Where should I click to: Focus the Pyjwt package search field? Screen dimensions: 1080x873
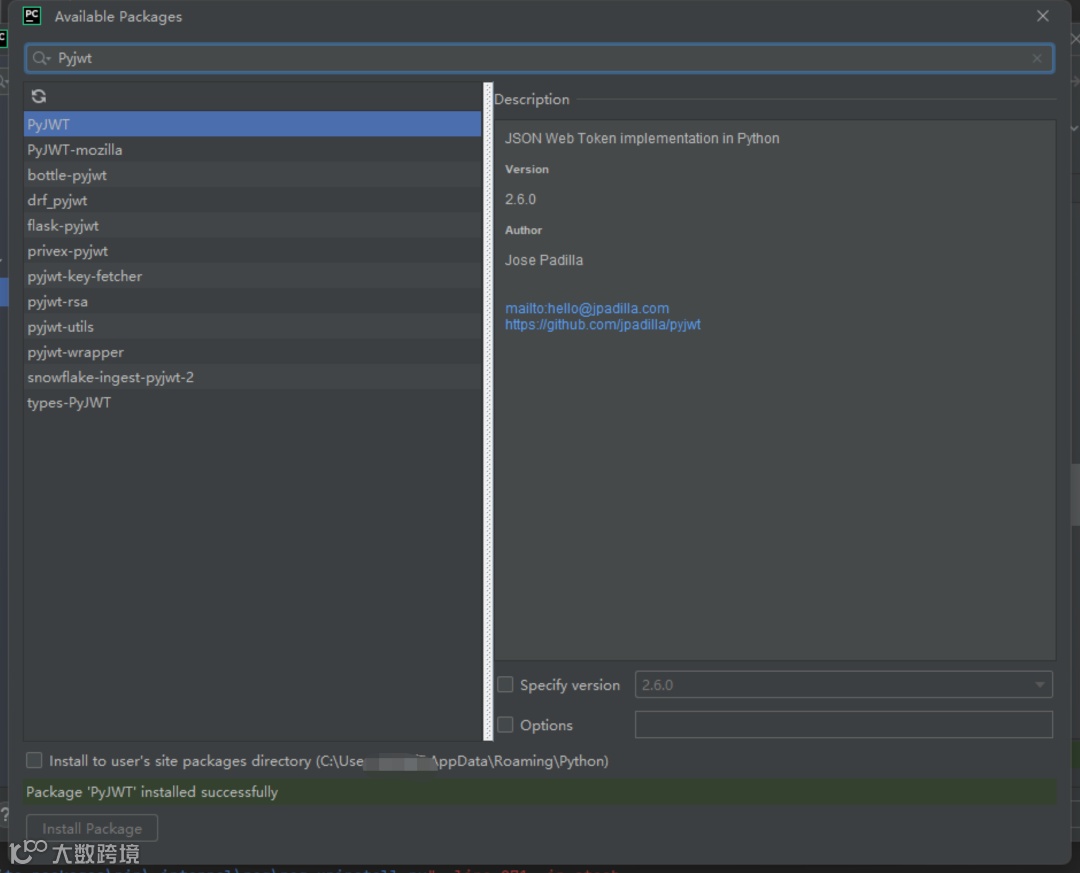(x=539, y=59)
